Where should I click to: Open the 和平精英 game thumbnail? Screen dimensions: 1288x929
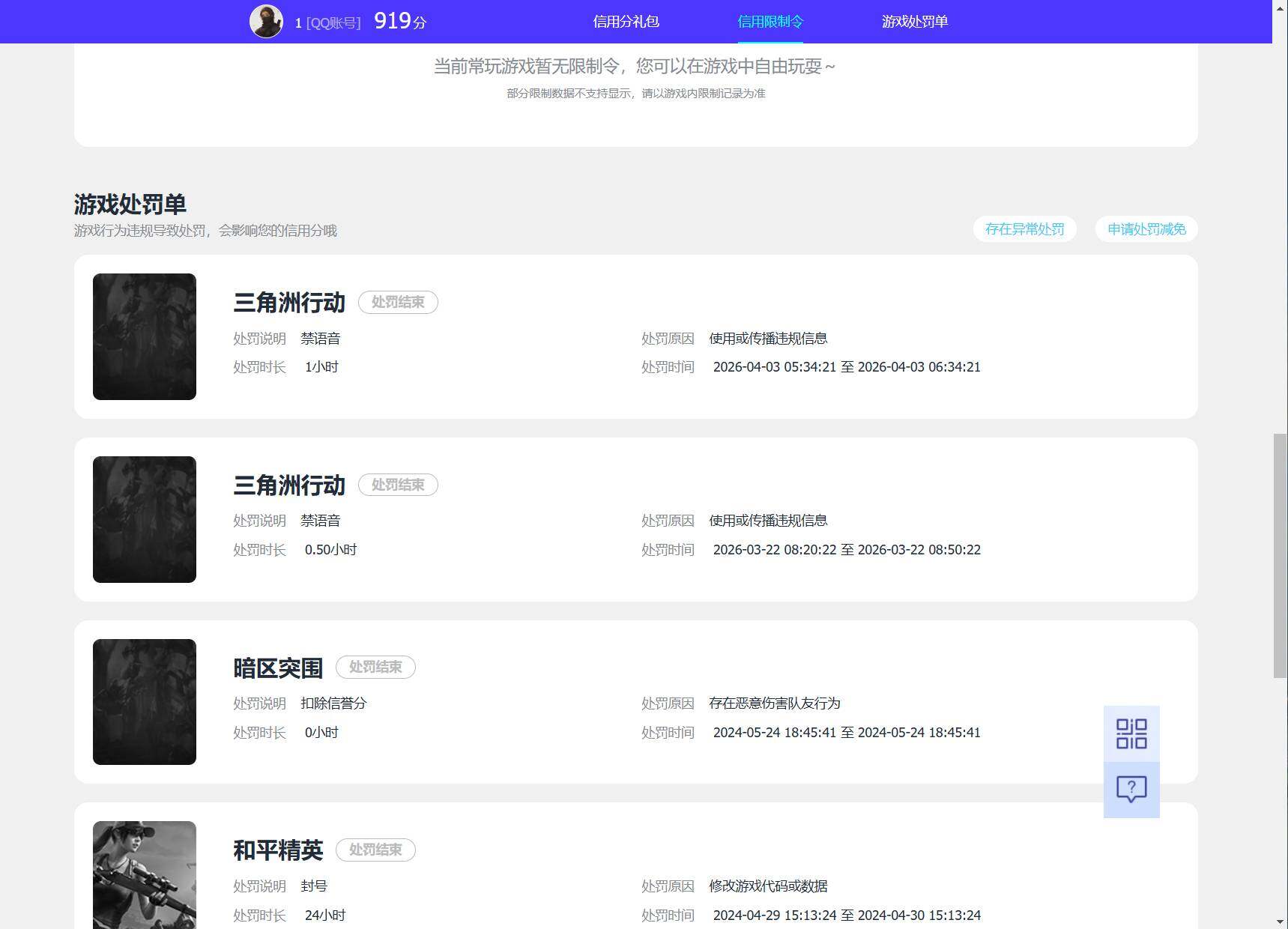[x=145, y=875]
